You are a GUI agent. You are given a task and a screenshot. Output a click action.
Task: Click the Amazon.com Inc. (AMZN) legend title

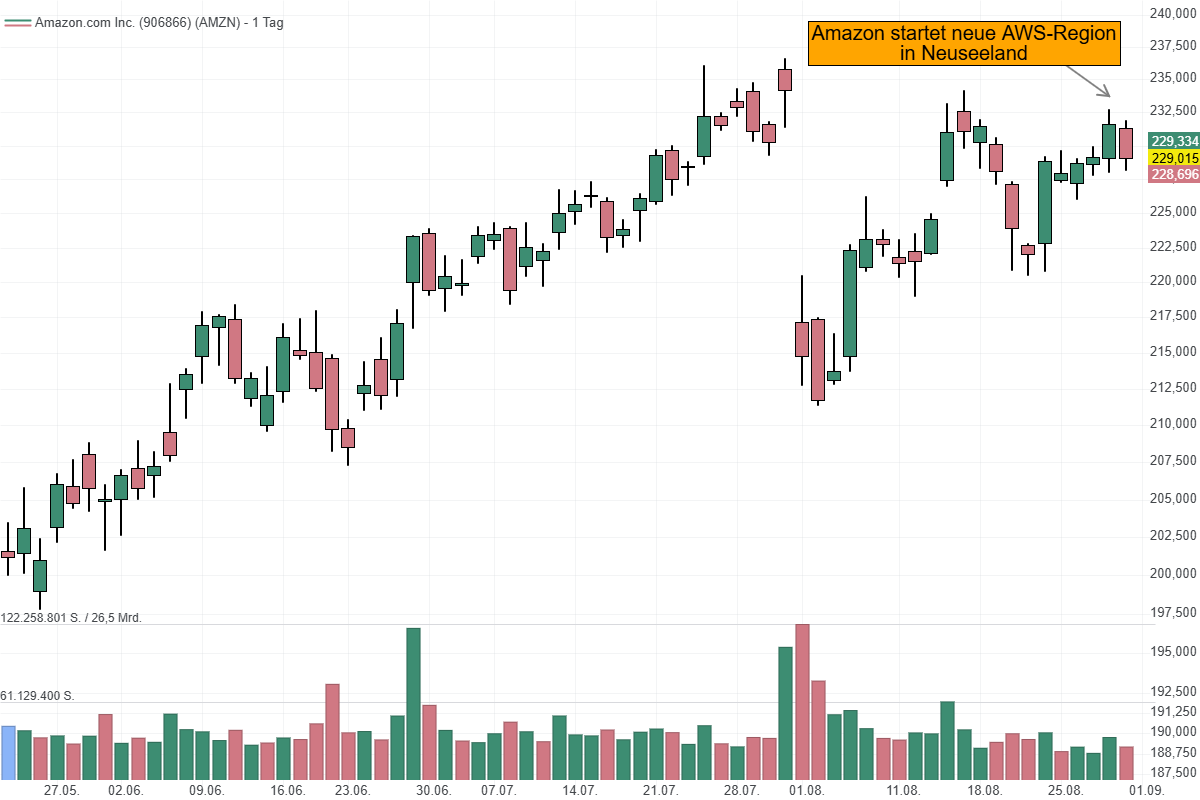coord(159,23)
